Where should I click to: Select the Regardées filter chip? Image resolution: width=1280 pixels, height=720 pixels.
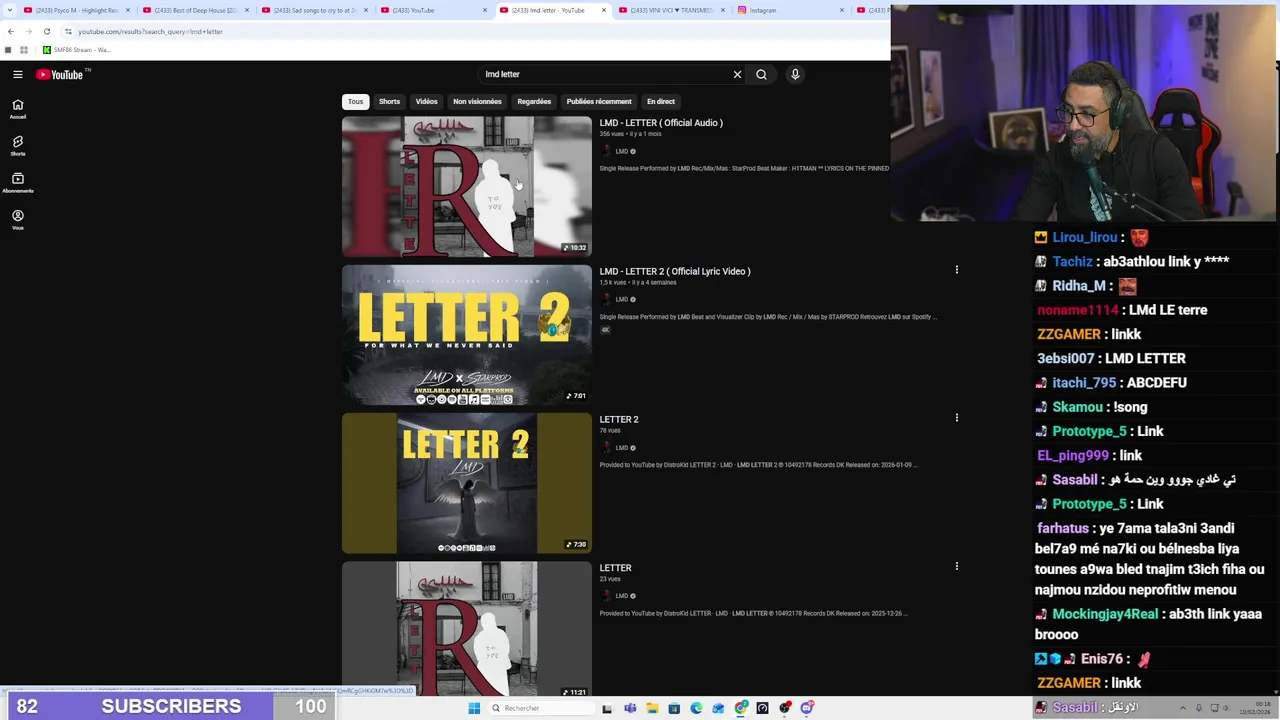pyautogui.click(x=534, y=101)
